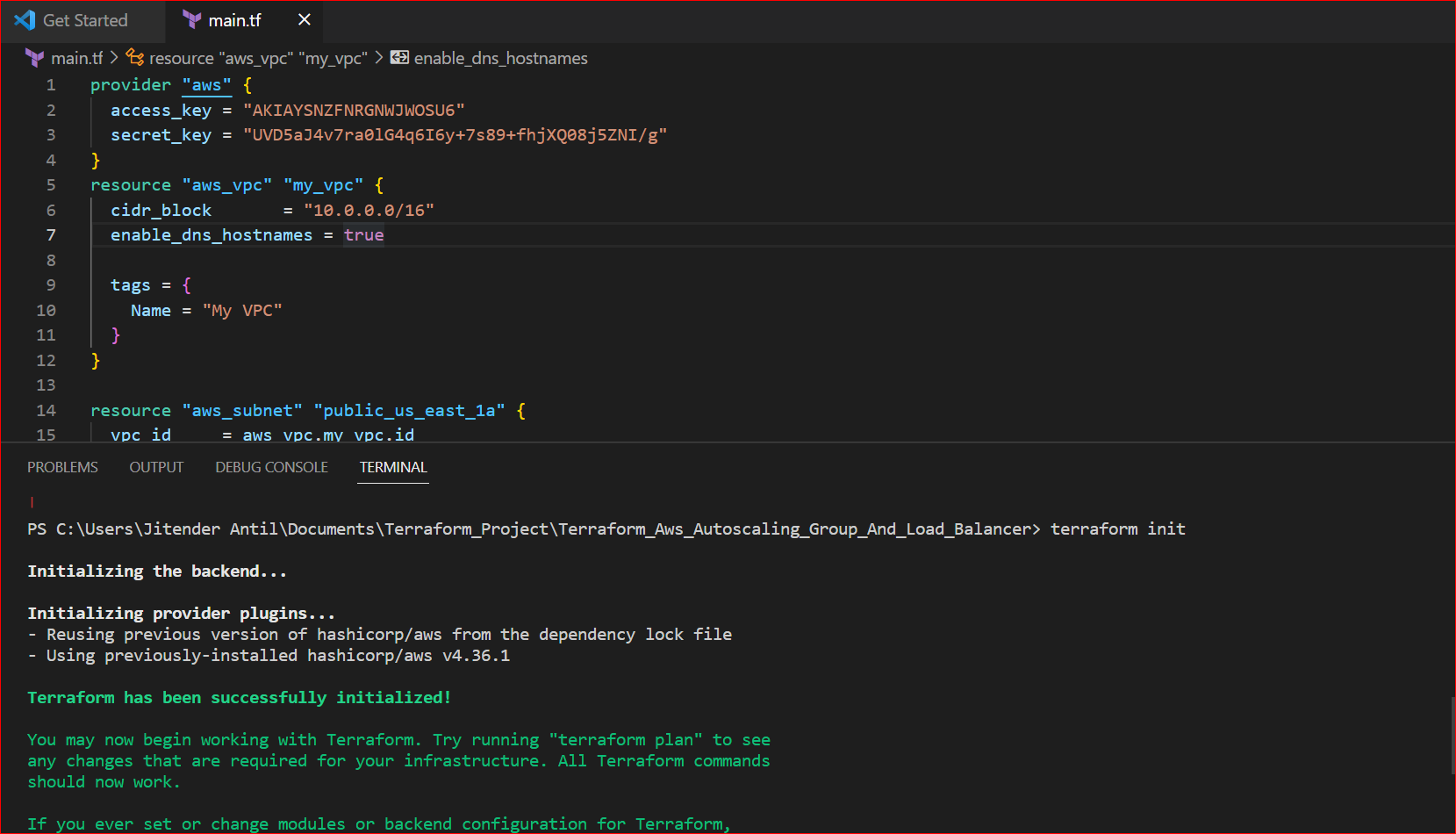Click the Name key on line 10
Image resolution: width=1456 pixels, height=834 pixels.
(151, 311)
